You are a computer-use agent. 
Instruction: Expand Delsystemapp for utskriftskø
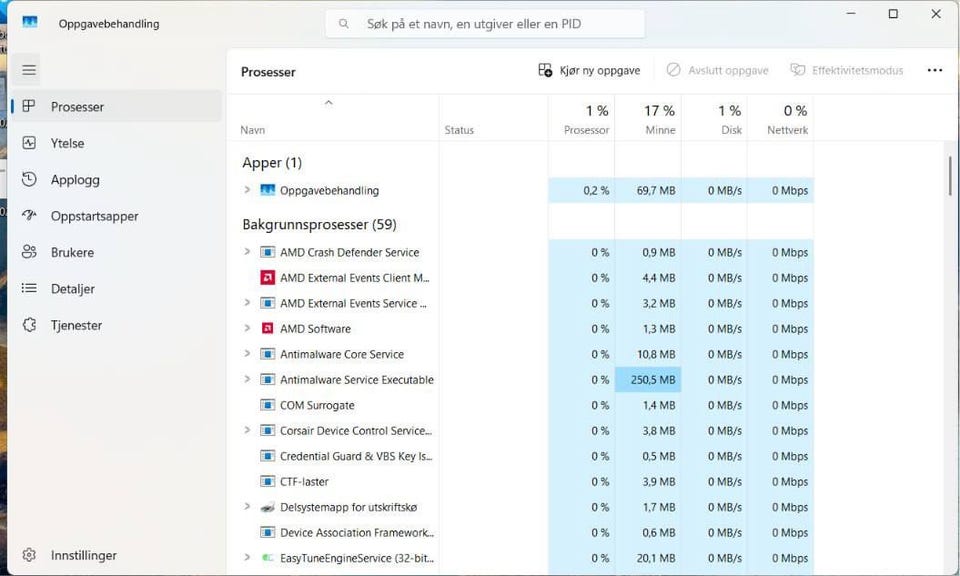(247, 507)
